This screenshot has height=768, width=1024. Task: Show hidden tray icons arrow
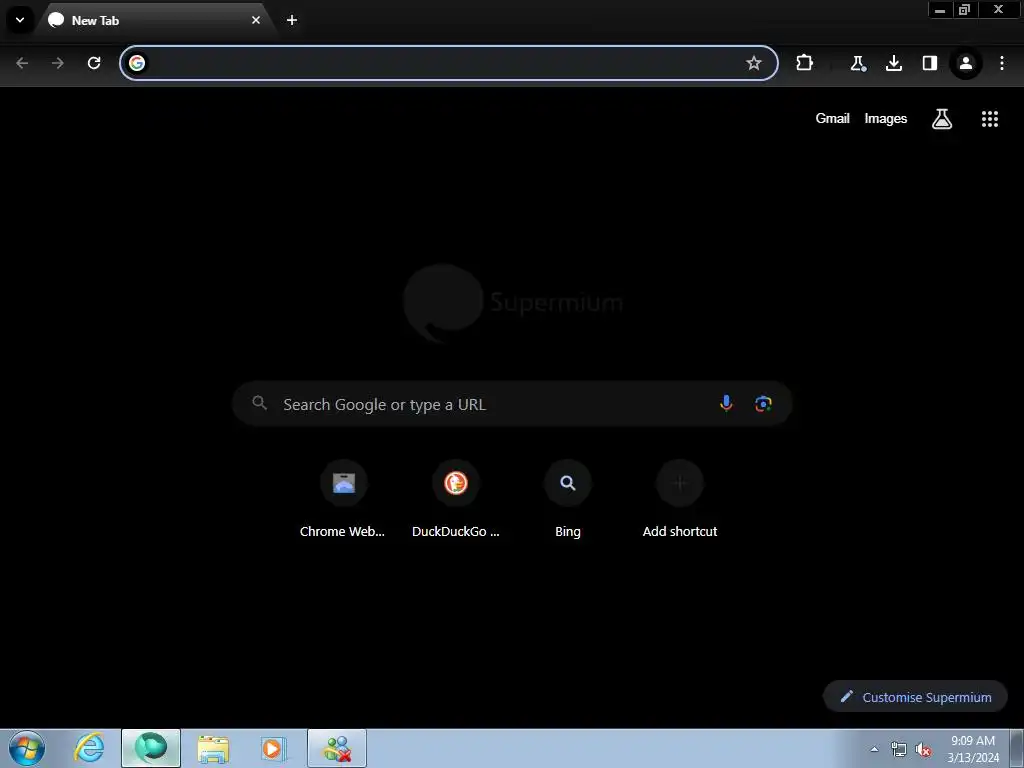(x=874, y=749)
